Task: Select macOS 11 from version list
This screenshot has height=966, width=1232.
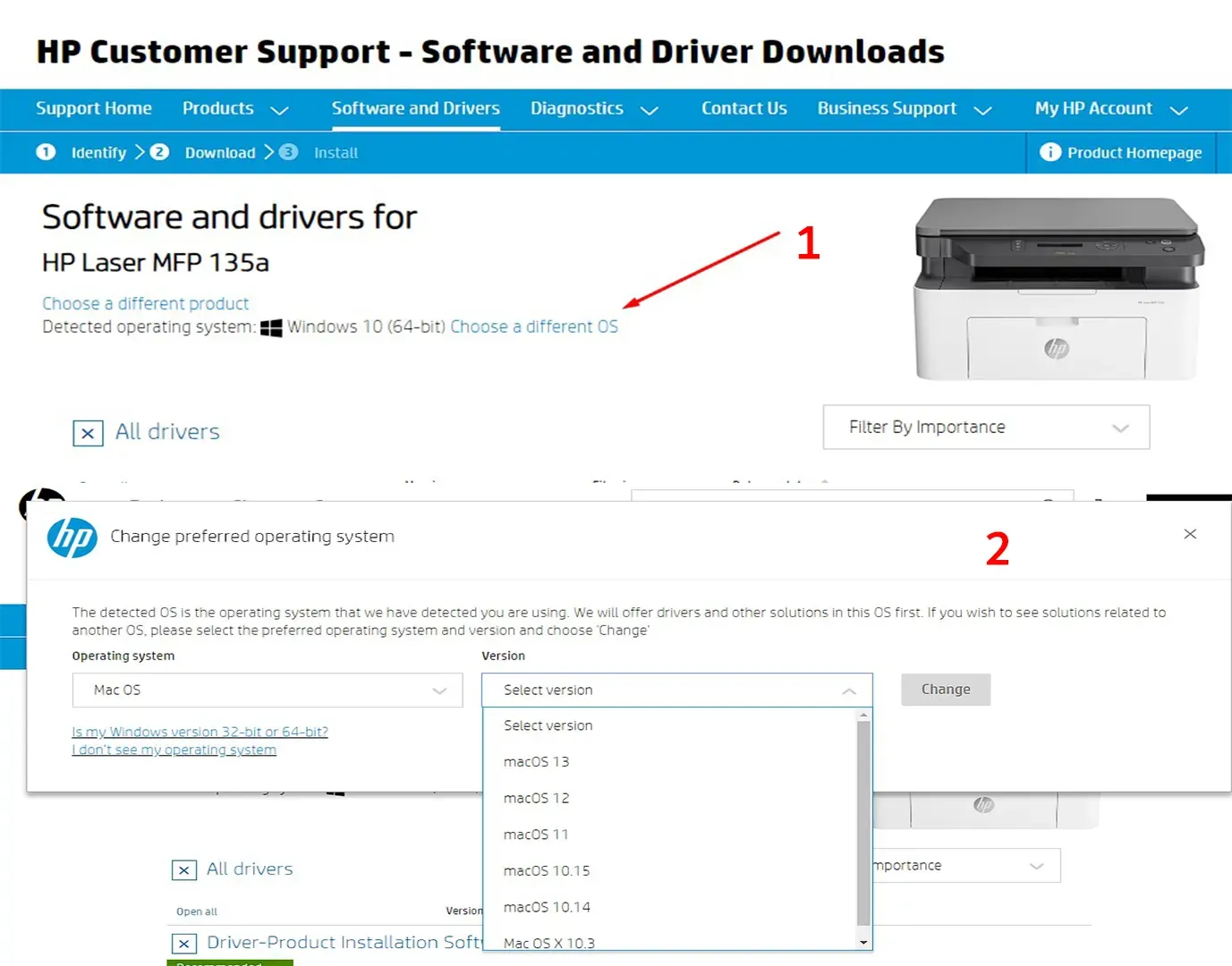Action: [669, 835]
